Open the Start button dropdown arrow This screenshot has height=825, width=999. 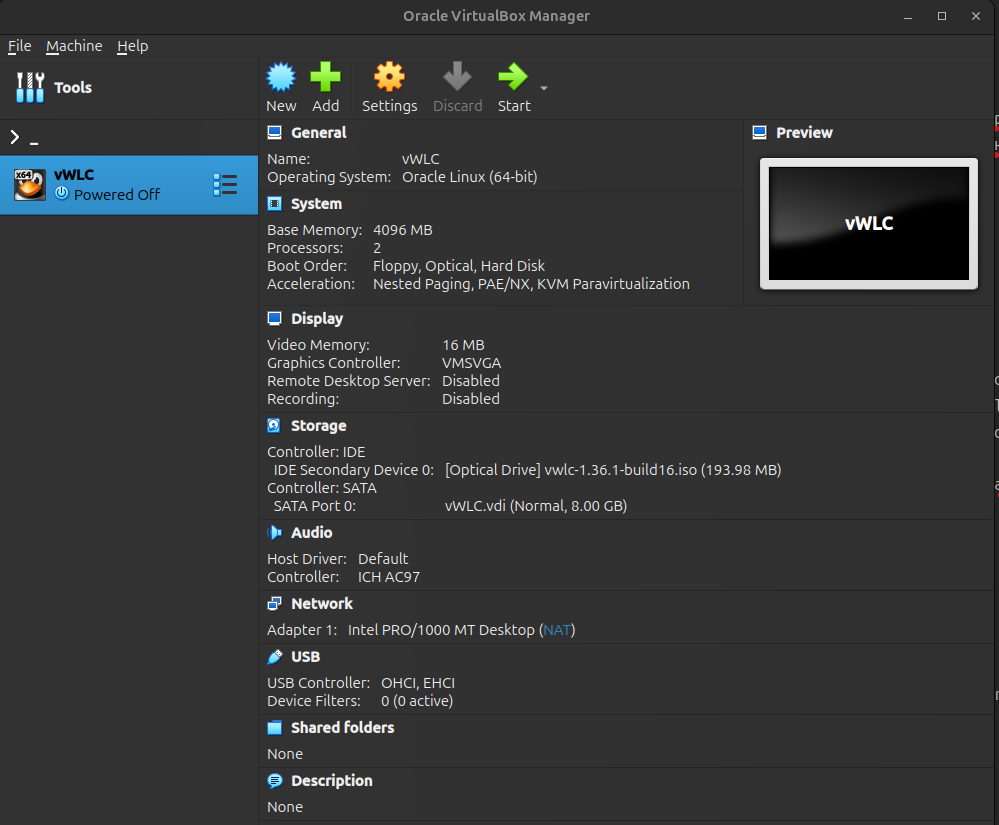[x=543, y=88]
